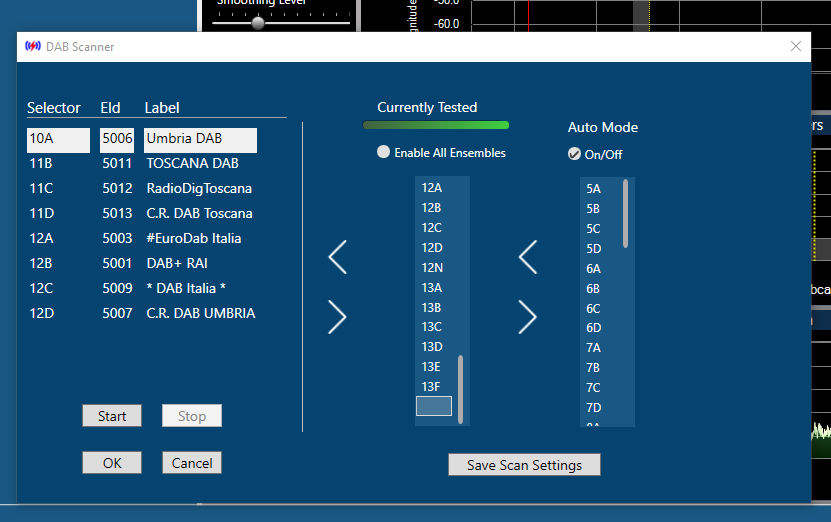
Task: Click the DAB Scanner window title icon
Action: [x=33, y=46]
